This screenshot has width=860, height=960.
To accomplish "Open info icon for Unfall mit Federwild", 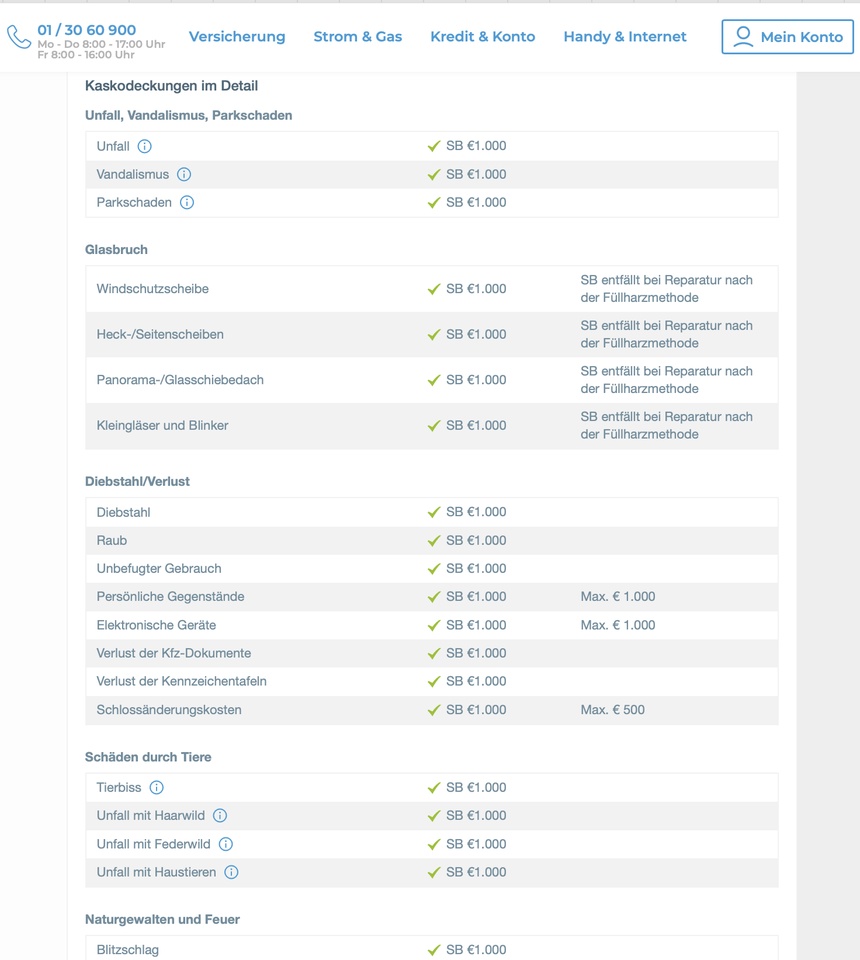I will click(226, 844).
